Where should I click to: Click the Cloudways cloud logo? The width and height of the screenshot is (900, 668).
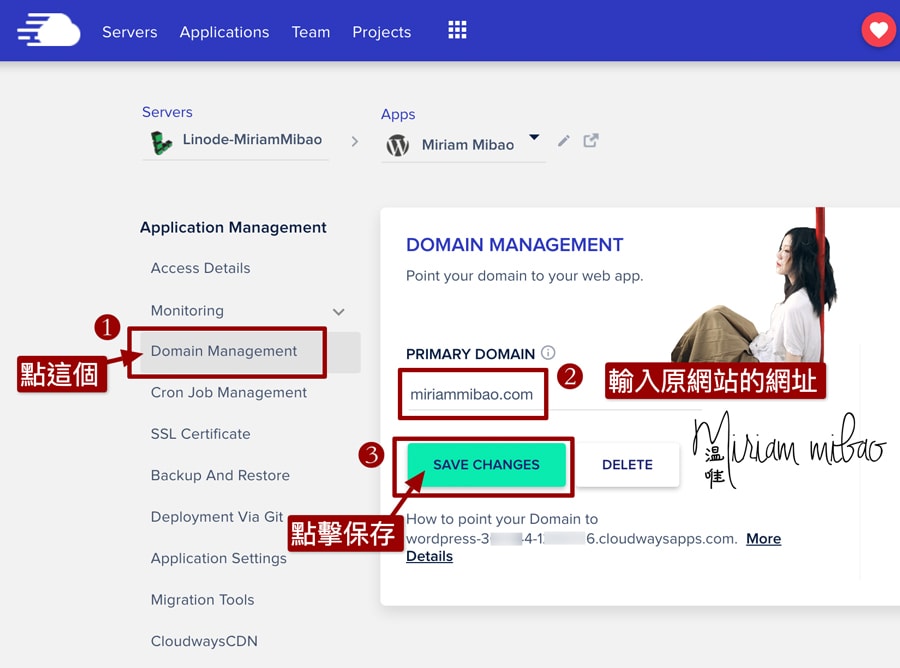point(49,30)
